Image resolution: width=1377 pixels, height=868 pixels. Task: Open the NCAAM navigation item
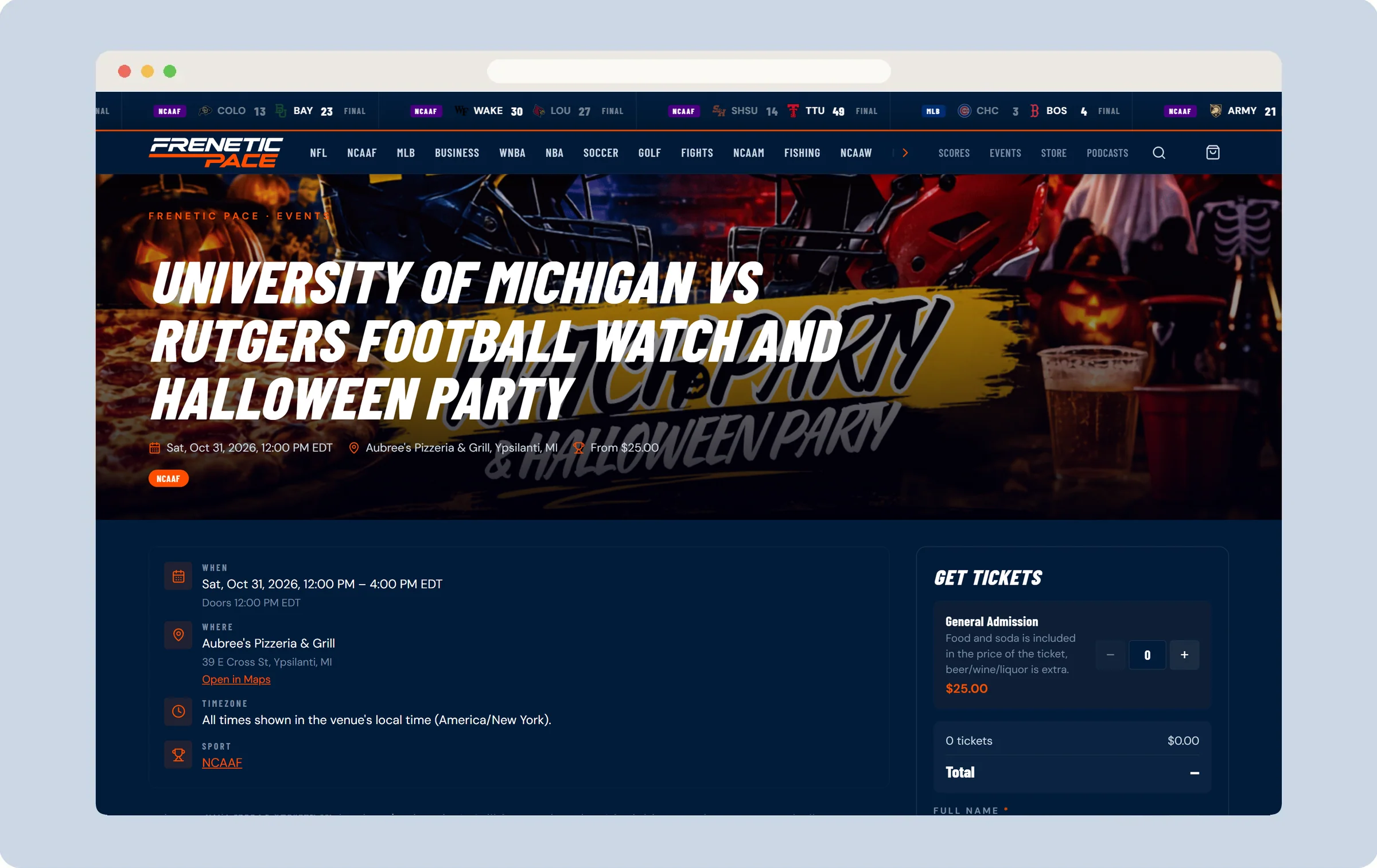pos(748,153)
